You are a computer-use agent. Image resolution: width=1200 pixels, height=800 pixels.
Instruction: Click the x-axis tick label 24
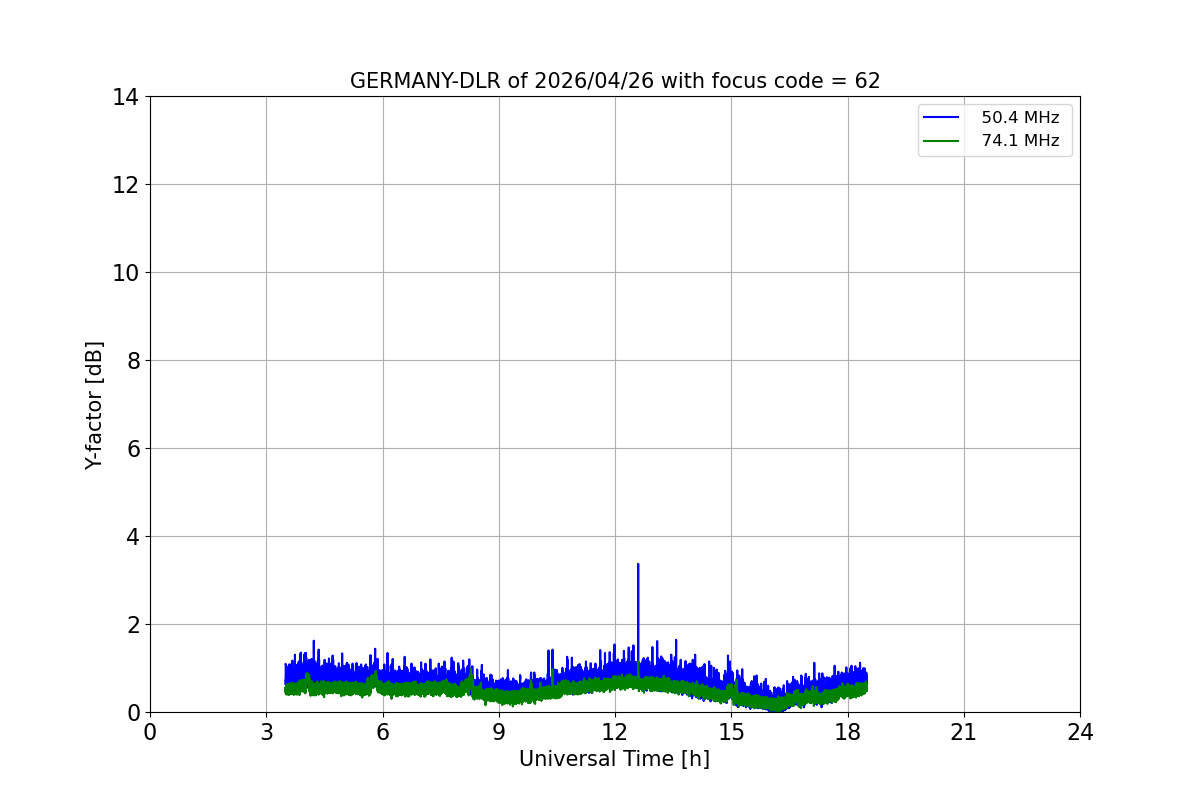(x=1080, y=732)
